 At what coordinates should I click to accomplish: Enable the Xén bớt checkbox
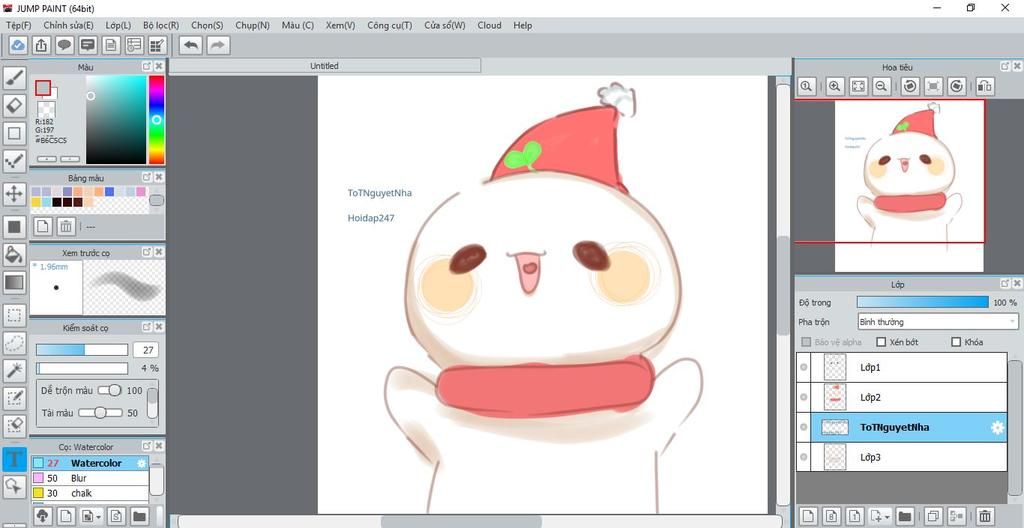pyautogui.click(x=881, y=342)
